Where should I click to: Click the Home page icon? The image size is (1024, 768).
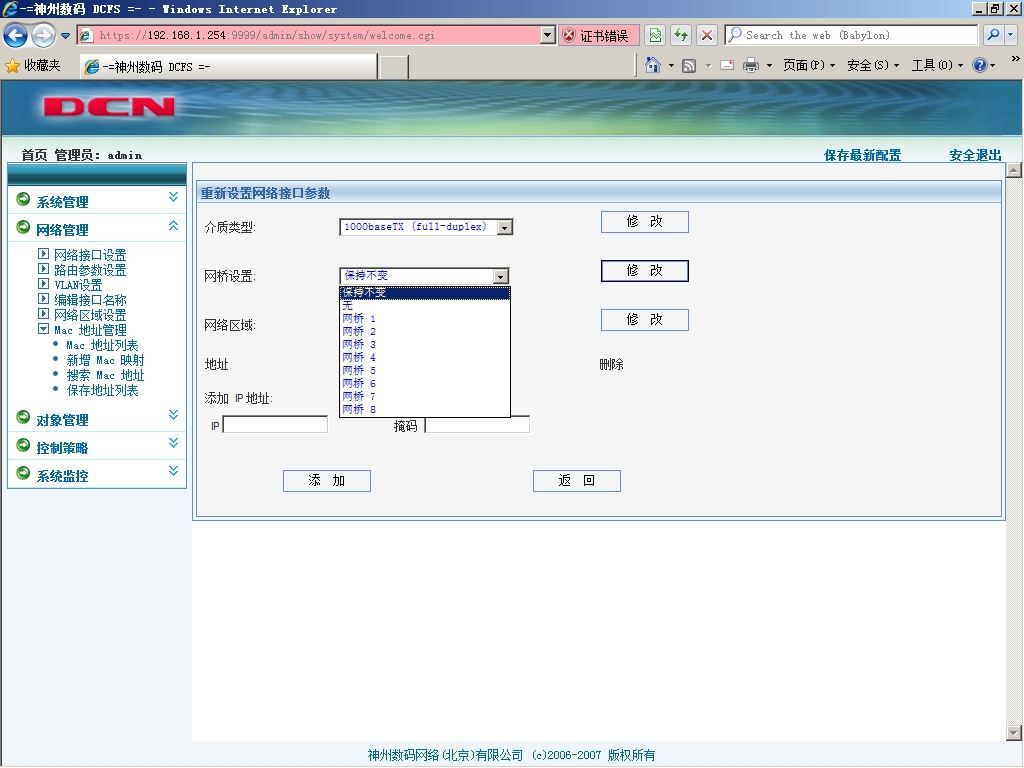click(652, 65)
